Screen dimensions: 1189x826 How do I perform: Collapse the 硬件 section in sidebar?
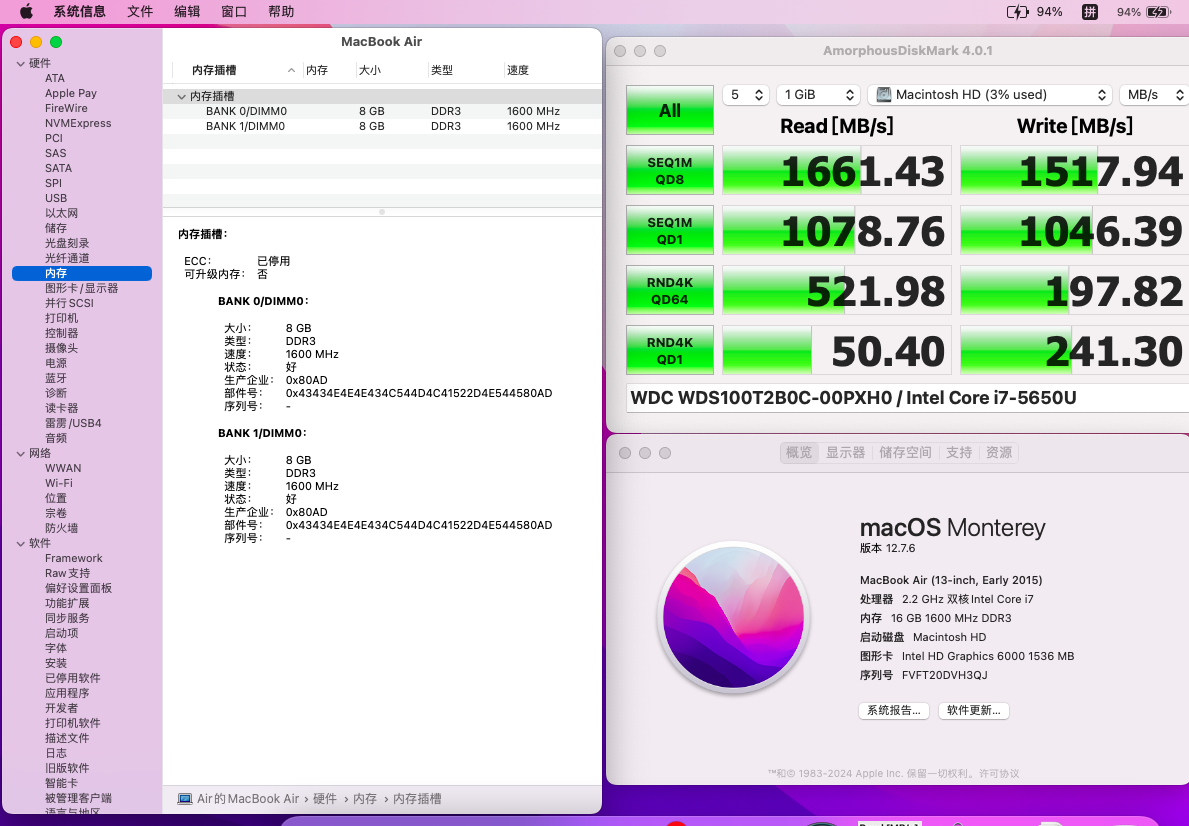[x=20, y=64]
